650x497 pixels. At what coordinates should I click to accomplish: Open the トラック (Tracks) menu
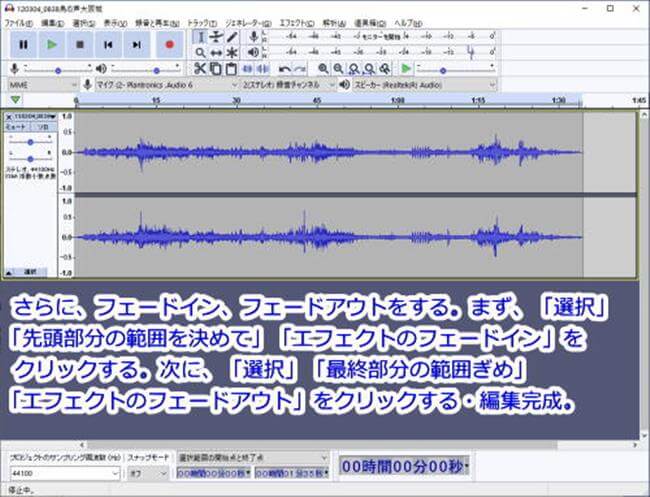(x=202, y=23)
